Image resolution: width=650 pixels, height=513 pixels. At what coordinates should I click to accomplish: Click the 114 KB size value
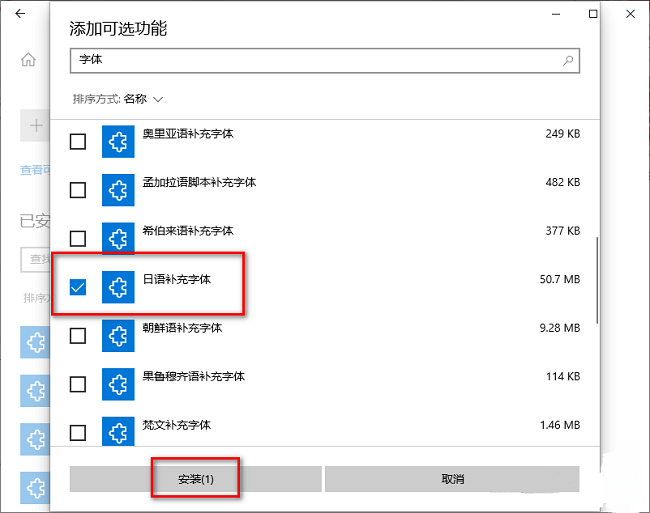[x=563, y=376]
